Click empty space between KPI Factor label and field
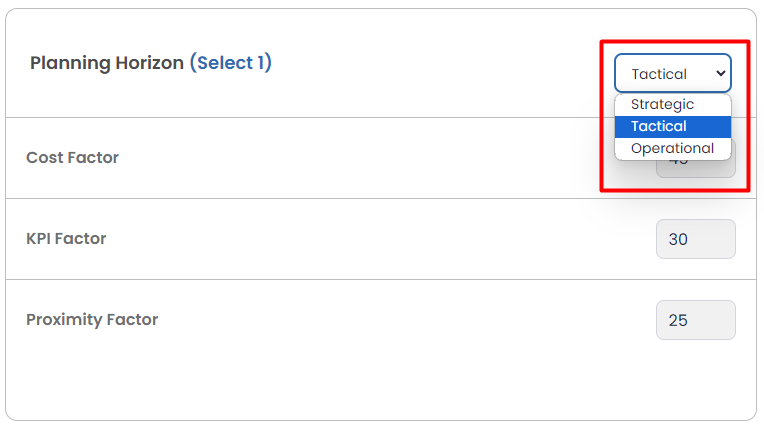Viewport: 764px width, 426px height. point(380,239)
